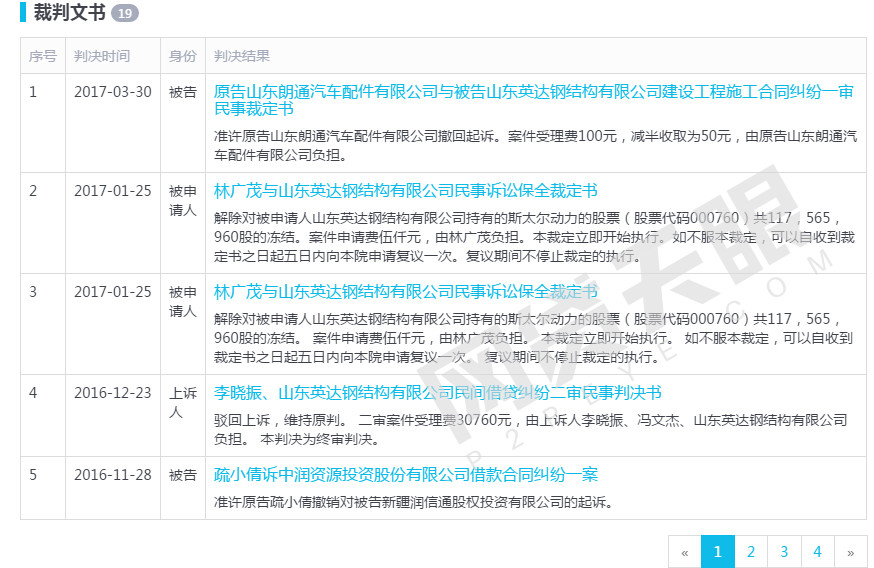The height and width of the screenshot is (568, 874).
Task: Go to page 2 of results
Action: click(751, 552)
